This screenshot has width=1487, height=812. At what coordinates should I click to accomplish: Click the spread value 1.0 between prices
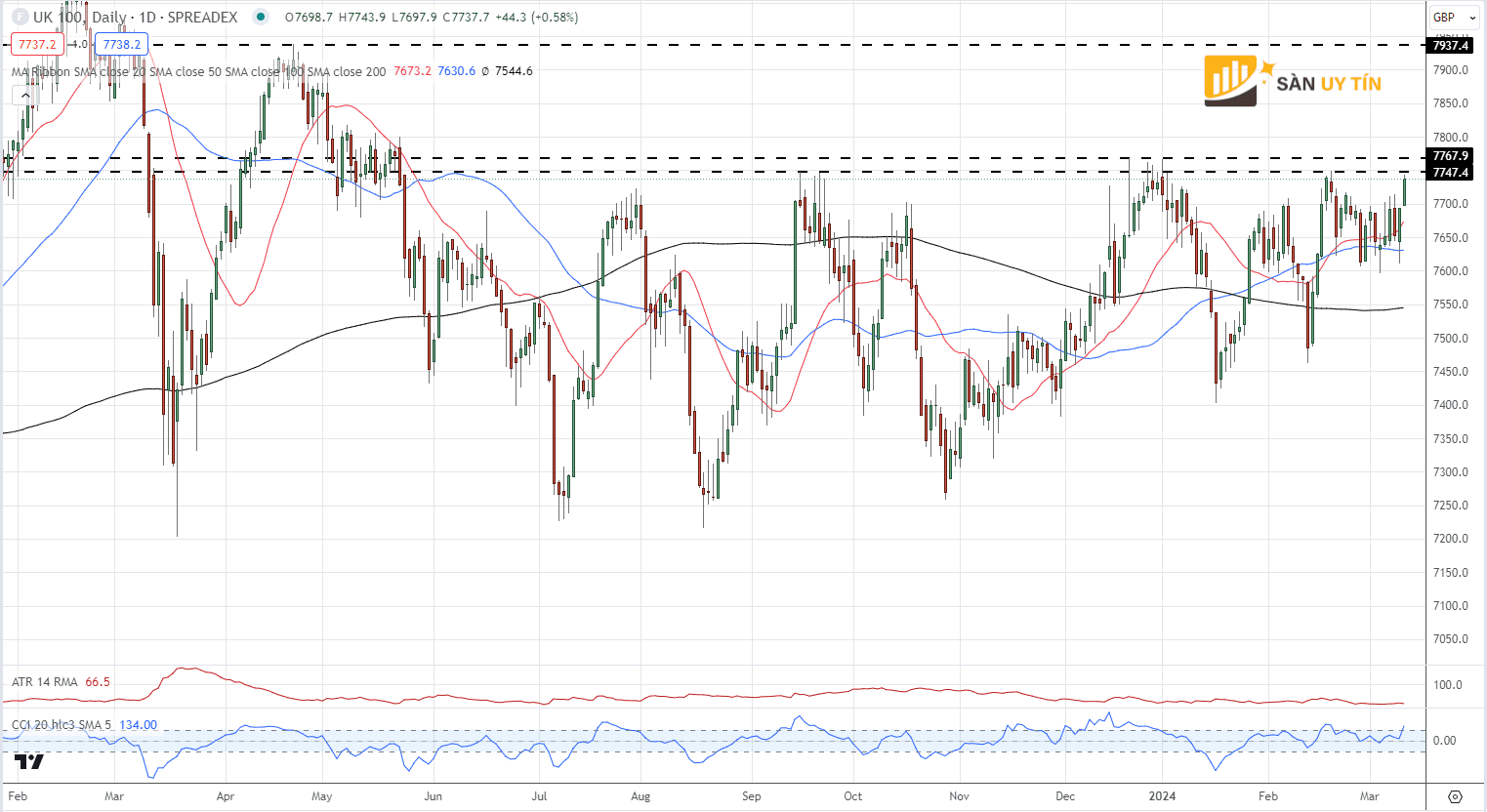point(80,44)
